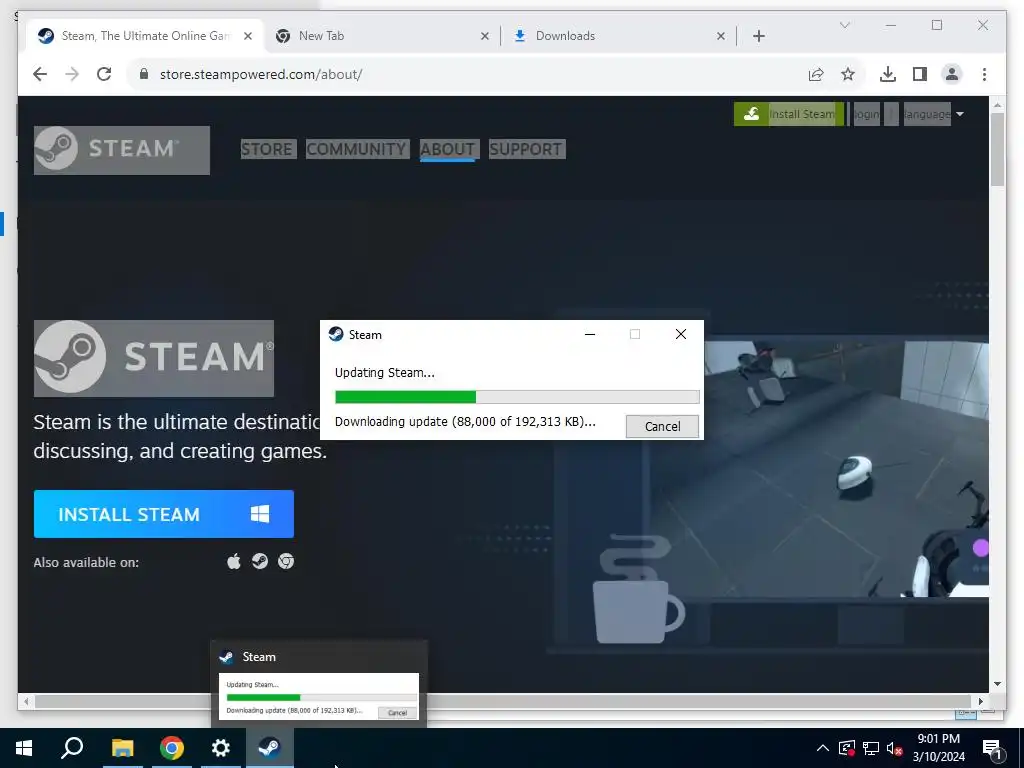Click the browser forward arrow
The height and width of the screenshot is (768, 1024).
[72, 74]
